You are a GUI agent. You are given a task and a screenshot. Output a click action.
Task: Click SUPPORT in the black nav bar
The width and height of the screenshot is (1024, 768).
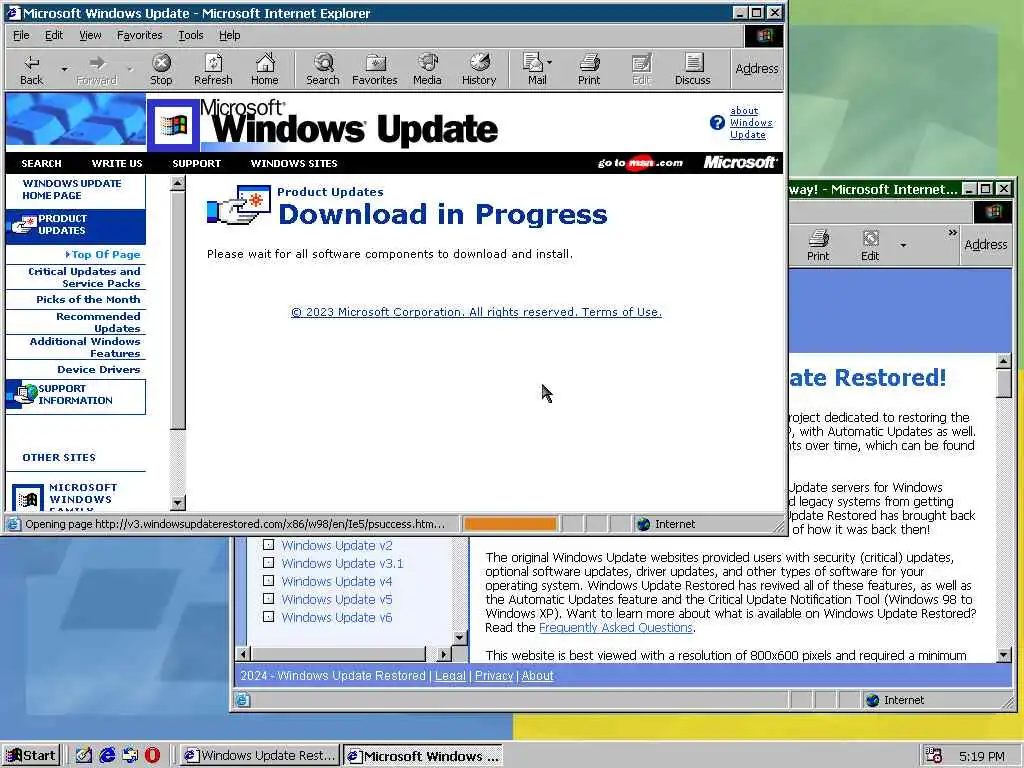click(197, 163)
